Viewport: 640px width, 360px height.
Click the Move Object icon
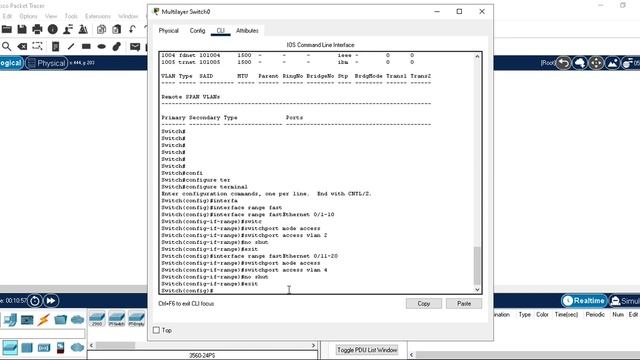596,63
